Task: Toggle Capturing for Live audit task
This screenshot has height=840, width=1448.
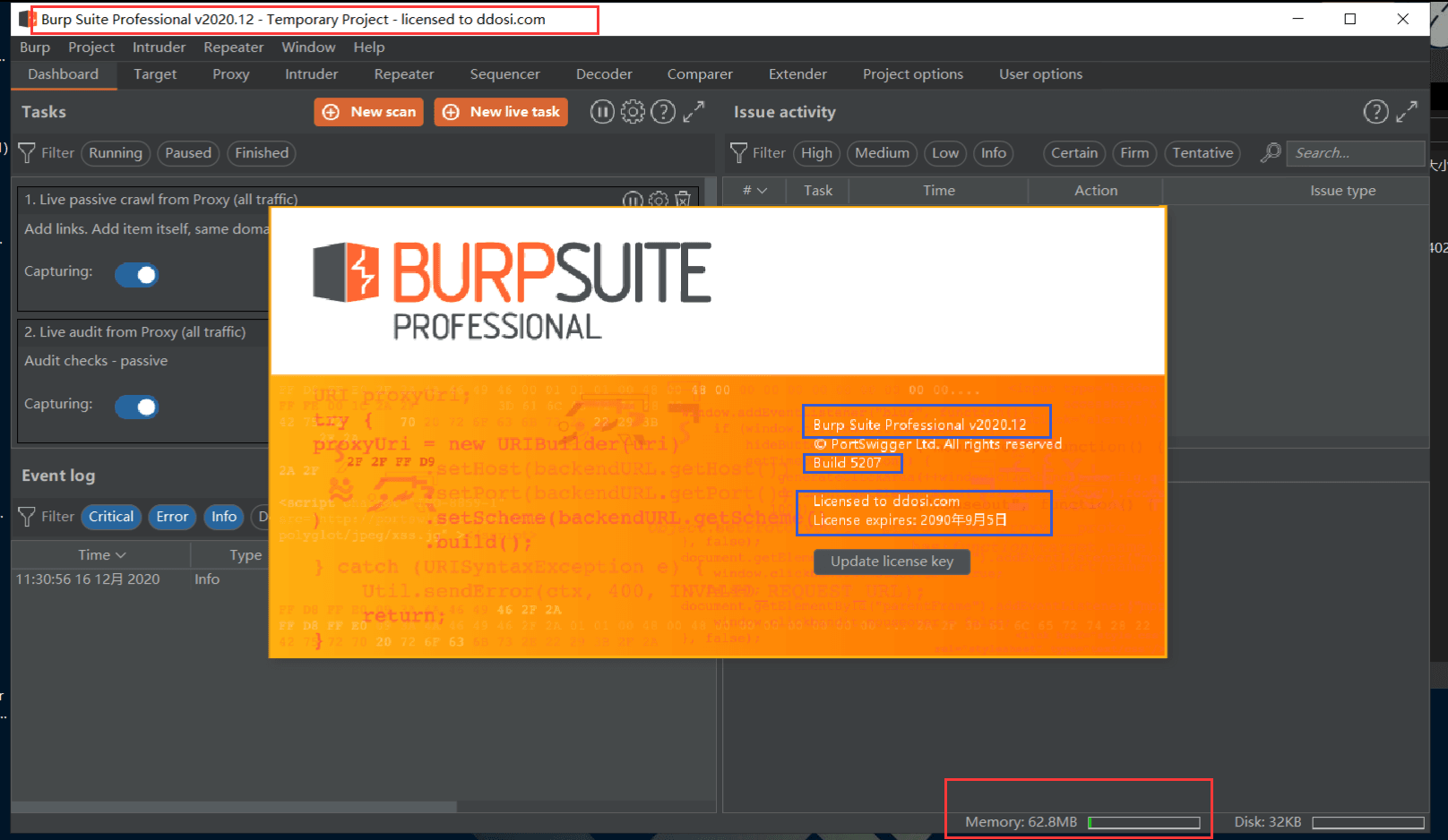Action: click(x=137, y=407)
